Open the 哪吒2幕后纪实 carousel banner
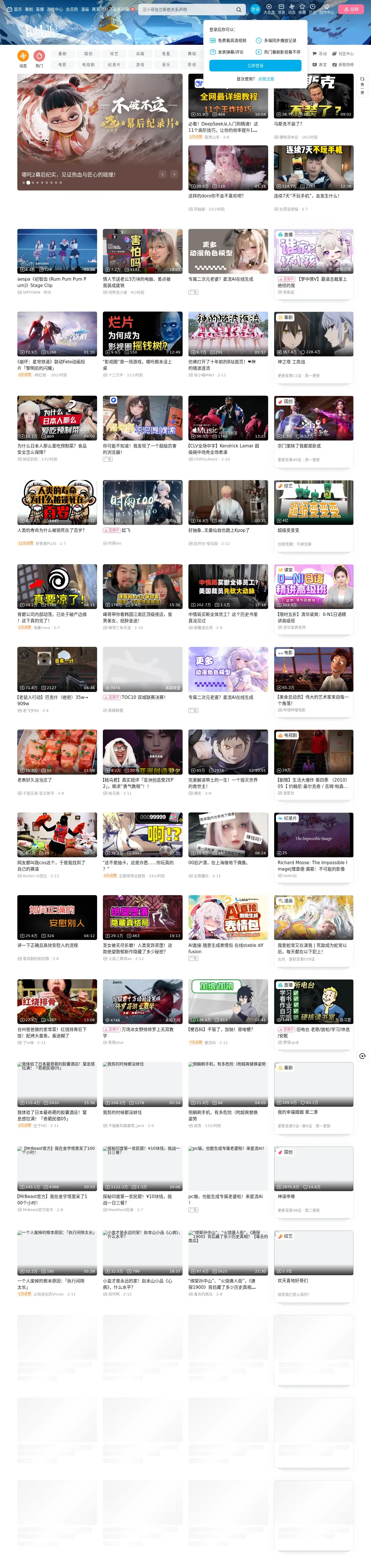371x1568 pixels. (x=100, y=132)
